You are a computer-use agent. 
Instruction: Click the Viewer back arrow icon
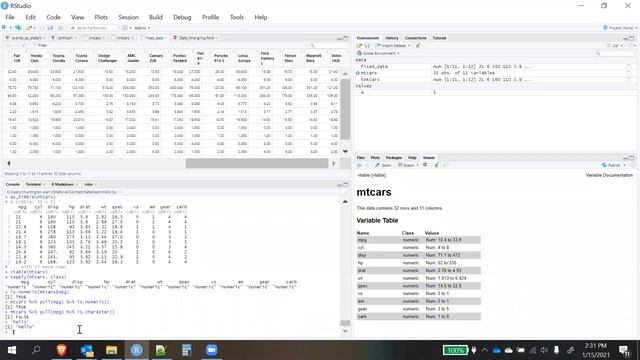(x=359, y=165)
